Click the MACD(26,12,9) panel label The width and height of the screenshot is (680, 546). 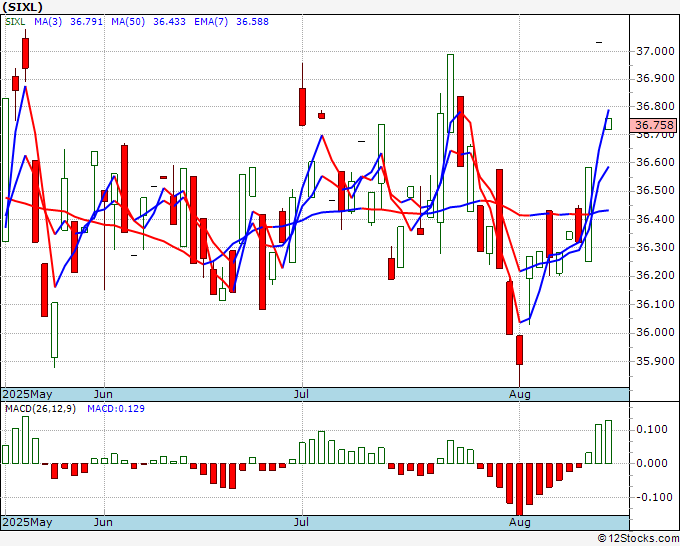pos(40,409)
